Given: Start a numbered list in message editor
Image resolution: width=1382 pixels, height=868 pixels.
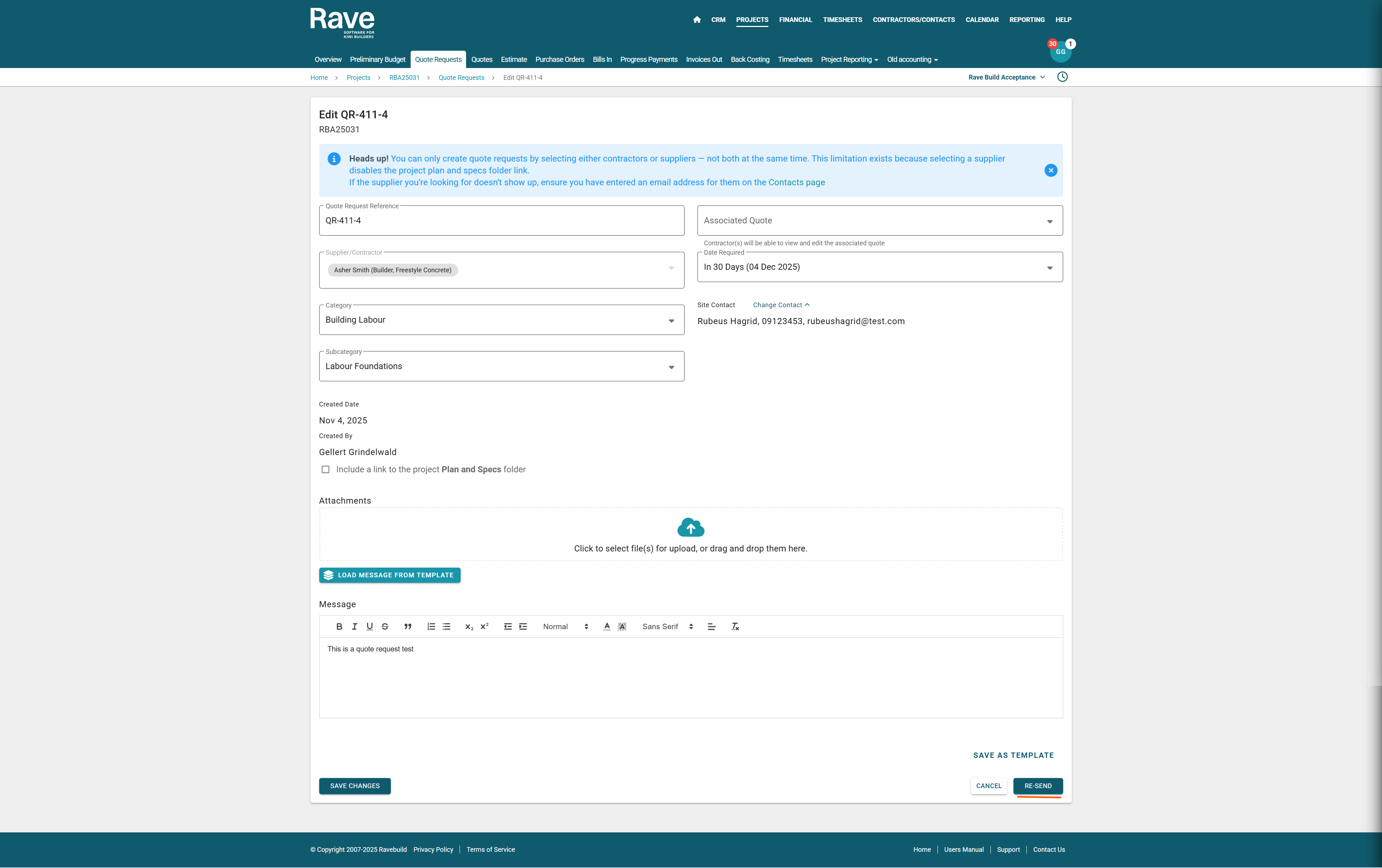Looking at the screenshot, I should (x=431, y=627).
